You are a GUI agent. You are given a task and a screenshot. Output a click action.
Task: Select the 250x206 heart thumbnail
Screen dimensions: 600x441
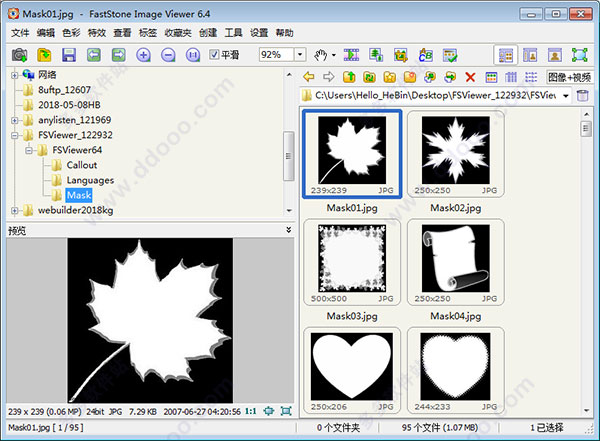352,370
